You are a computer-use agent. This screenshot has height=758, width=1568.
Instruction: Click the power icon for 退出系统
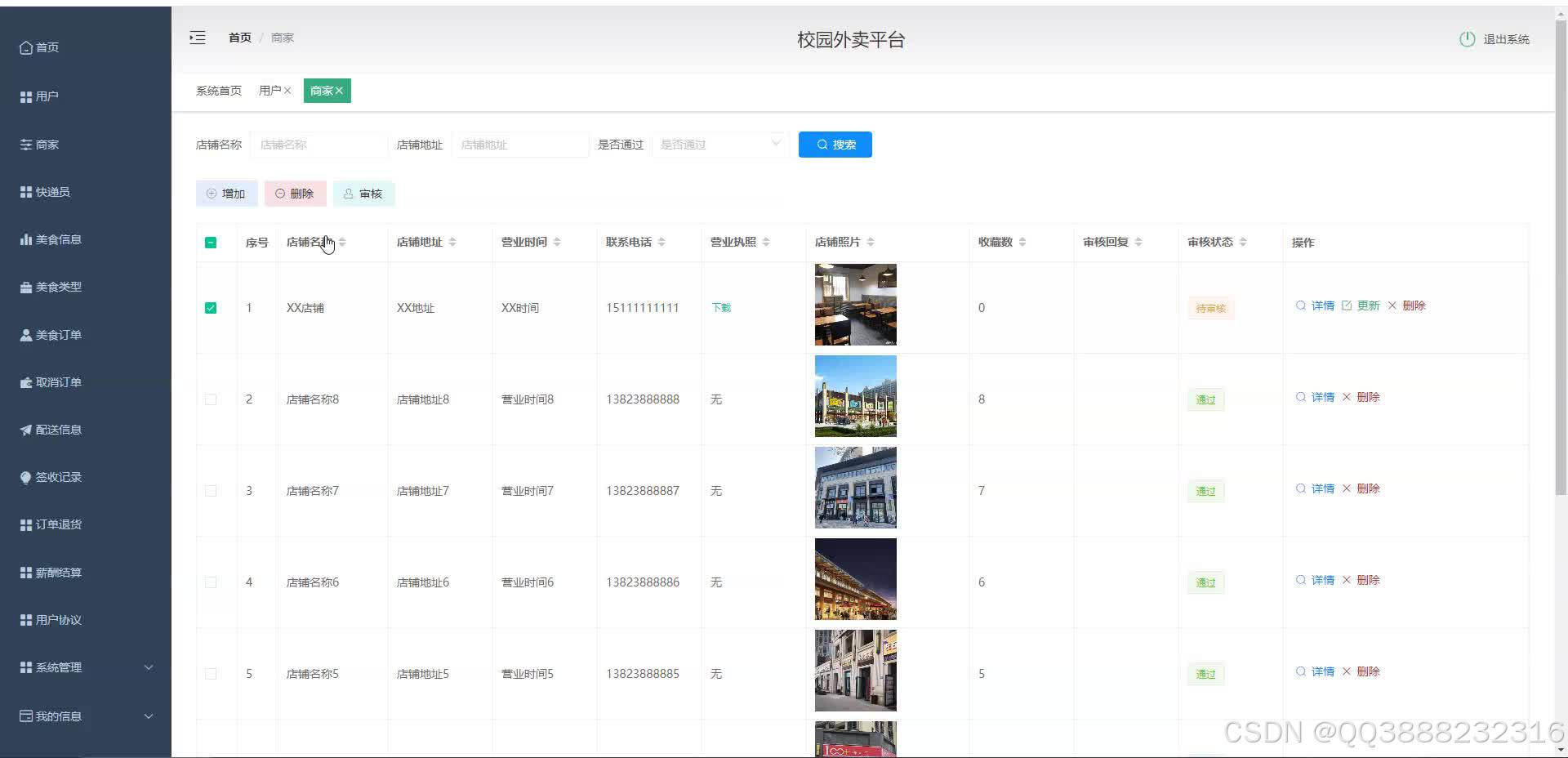pos(1468,39)
